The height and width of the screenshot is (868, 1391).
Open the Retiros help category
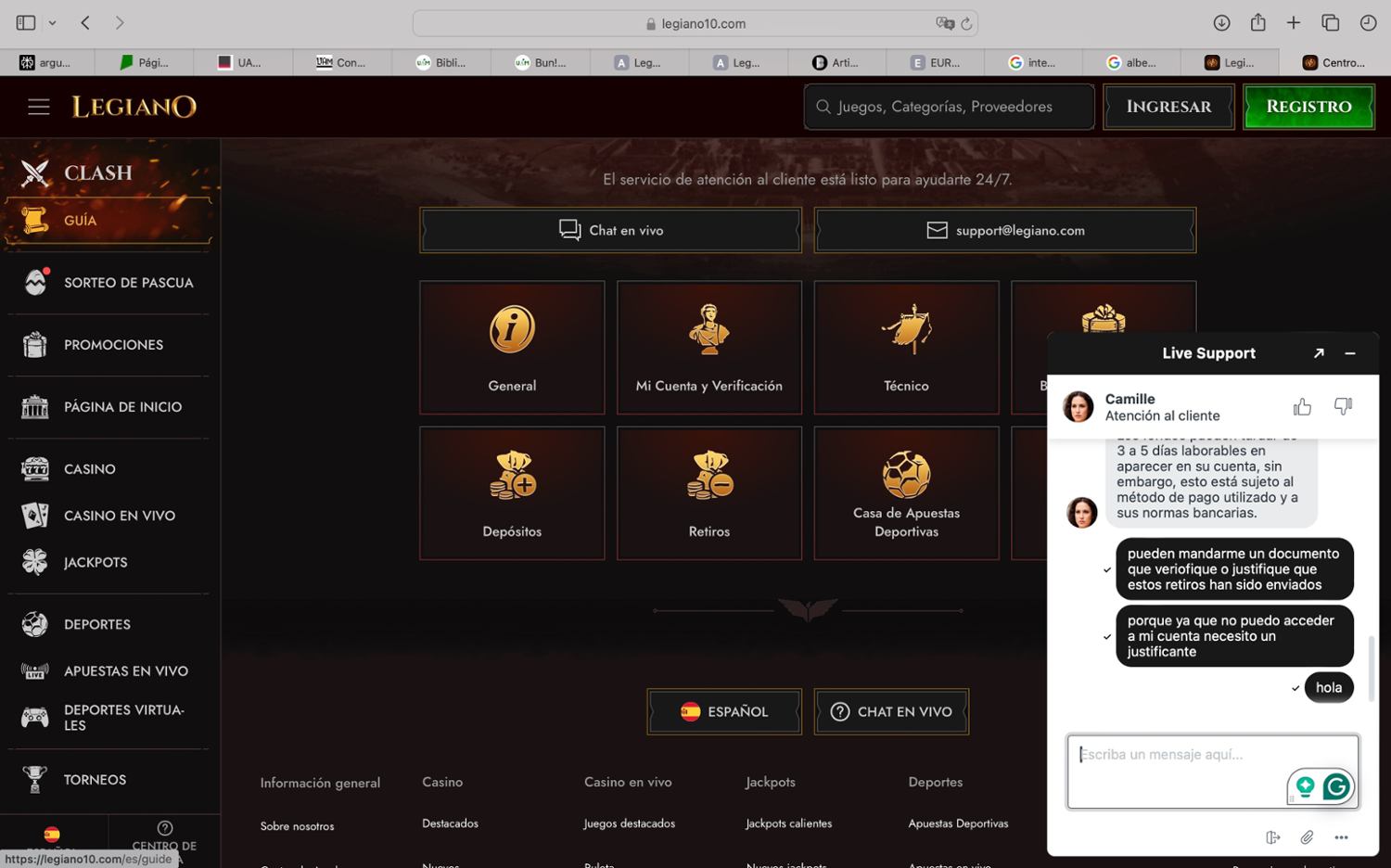[709, 493]
